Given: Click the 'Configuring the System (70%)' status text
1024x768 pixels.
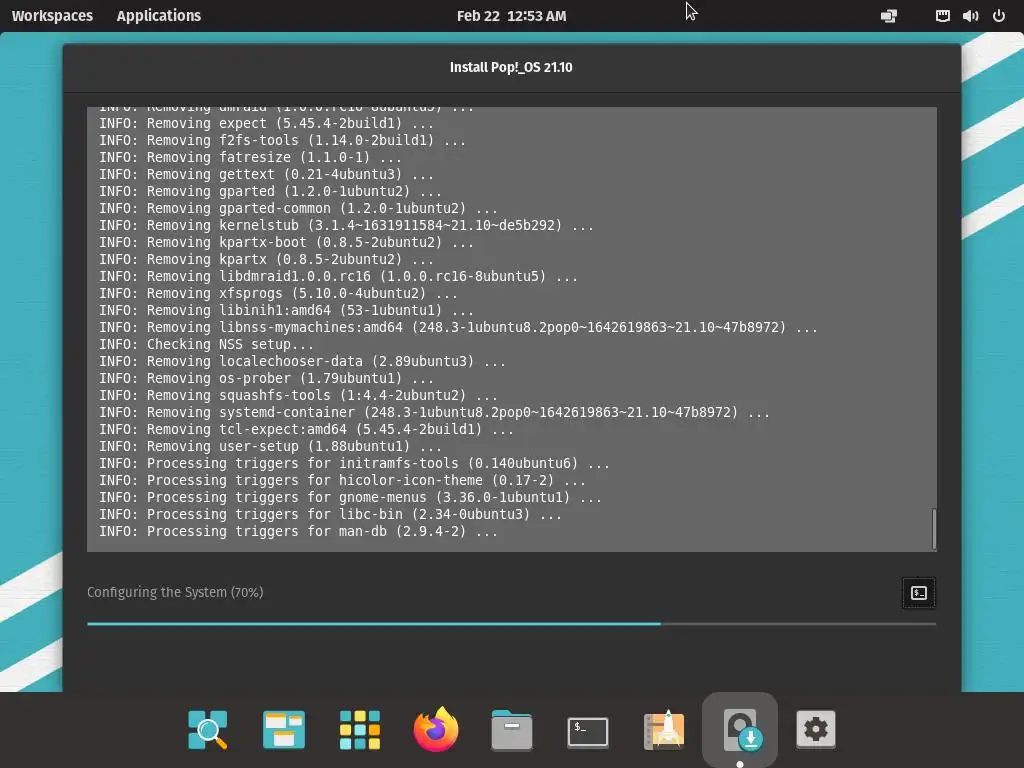Looking at the screenshot, I should tap(175, 592).
